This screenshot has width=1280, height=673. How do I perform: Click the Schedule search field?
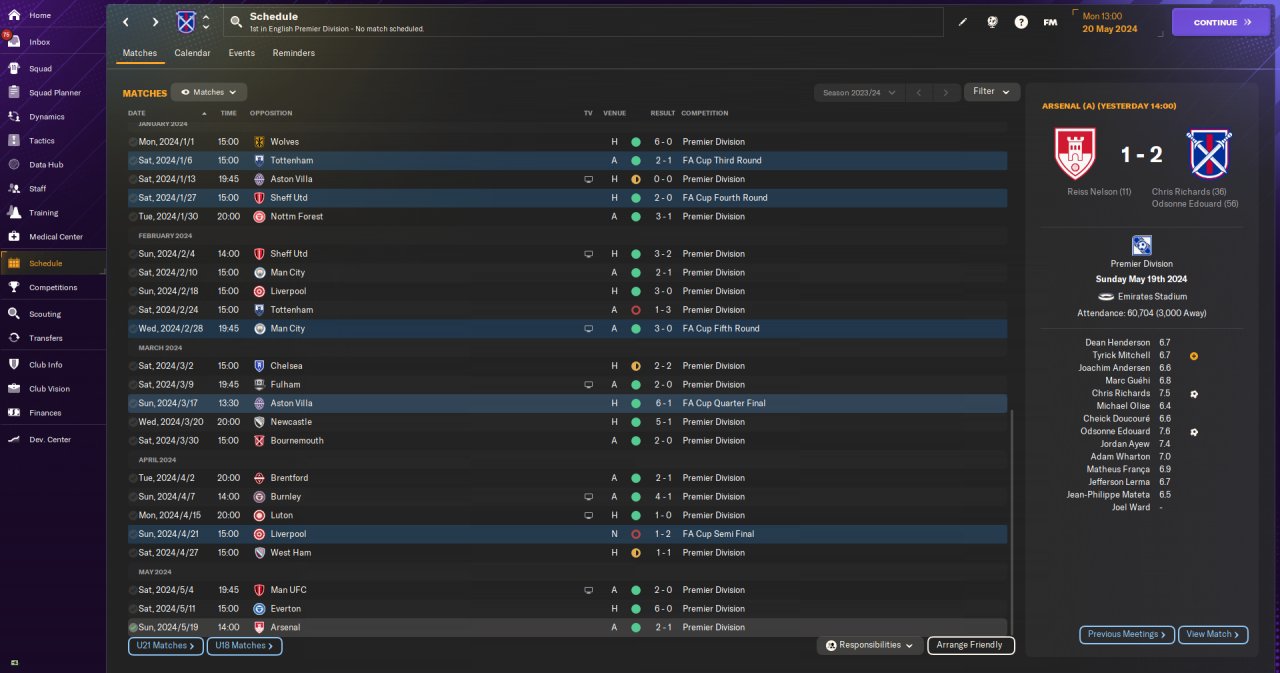pos(585,22)
